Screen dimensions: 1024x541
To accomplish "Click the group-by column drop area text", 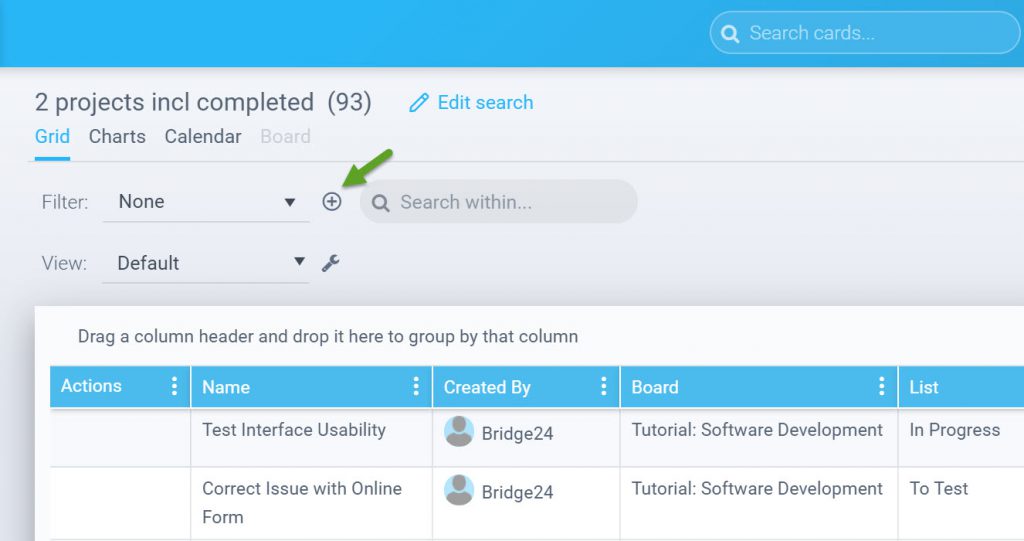I will pos(328,336).
